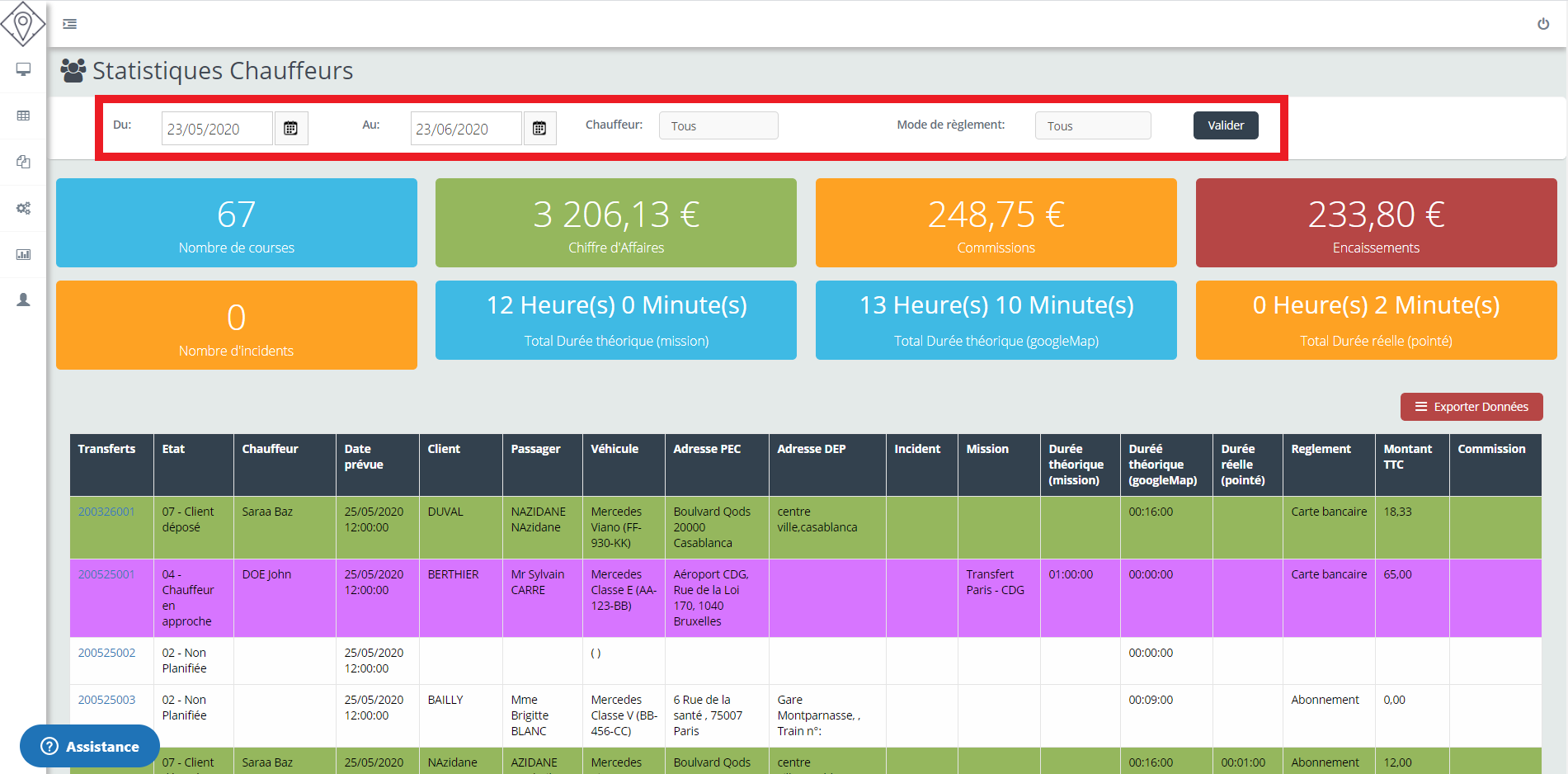This screenshot has height=774, width=1568.
Task: Expand the Mode de règlement dropdown
Action: (x=1092, y=126)
